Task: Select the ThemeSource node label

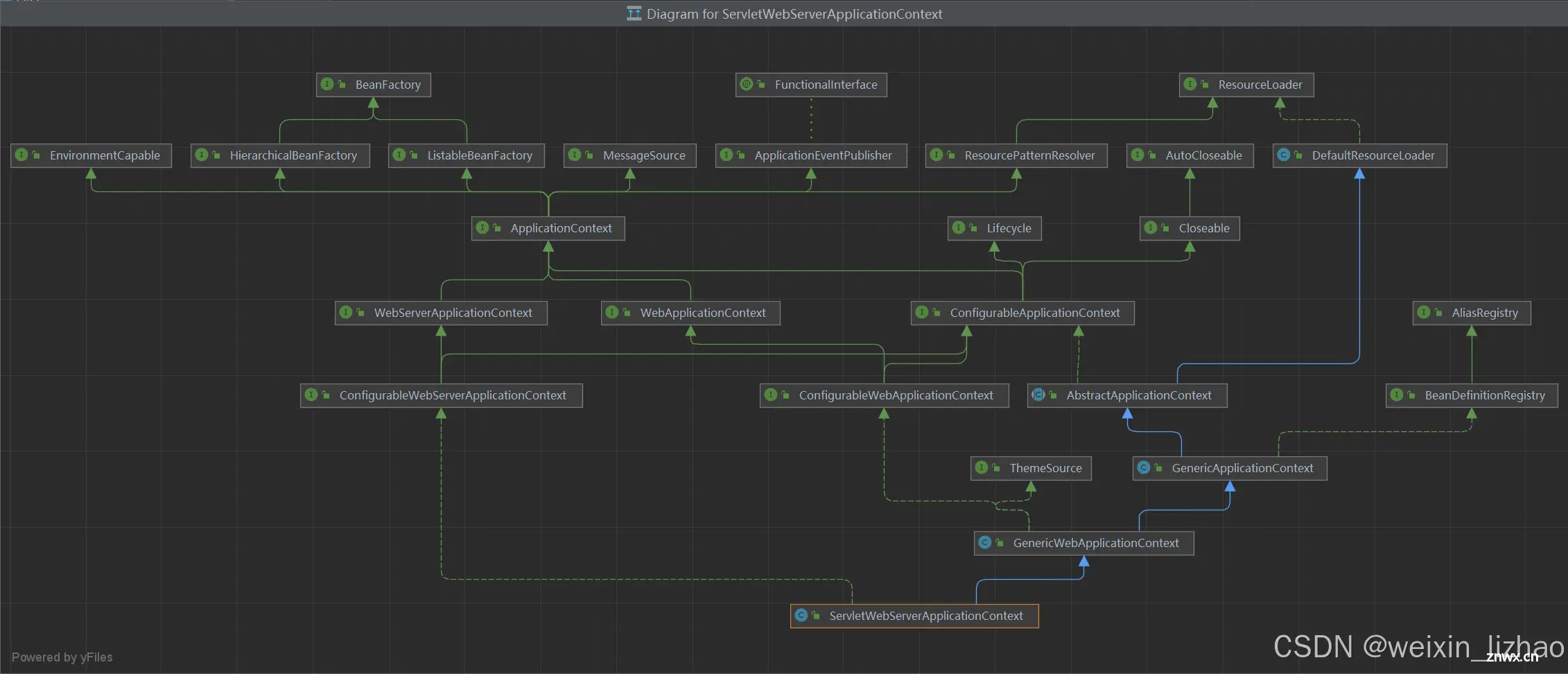Action: (1045, 468)
